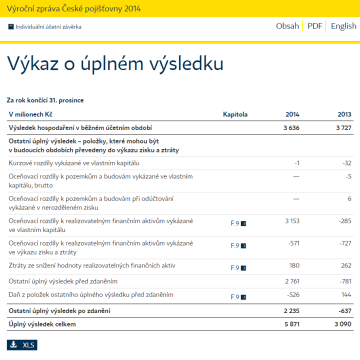Image resolution: width=360 pixels, height=360 pixels.
Task: Select the 2013 column header
Action: tap(344, 114)
